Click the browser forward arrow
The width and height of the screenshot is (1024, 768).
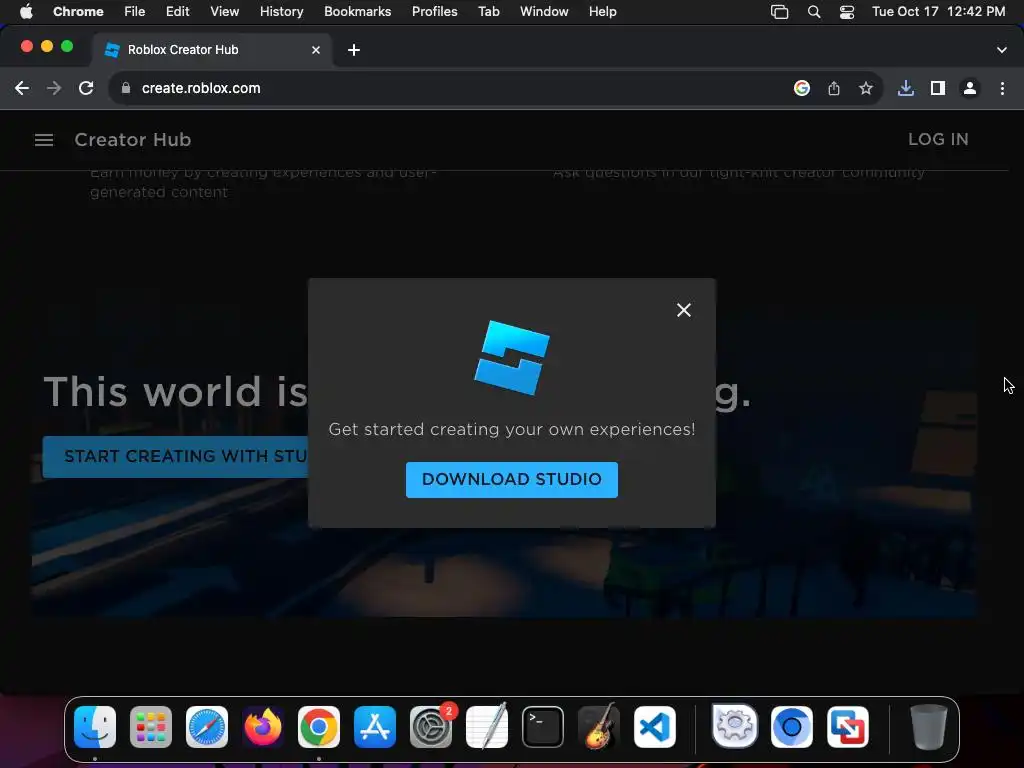coord(54,88)
